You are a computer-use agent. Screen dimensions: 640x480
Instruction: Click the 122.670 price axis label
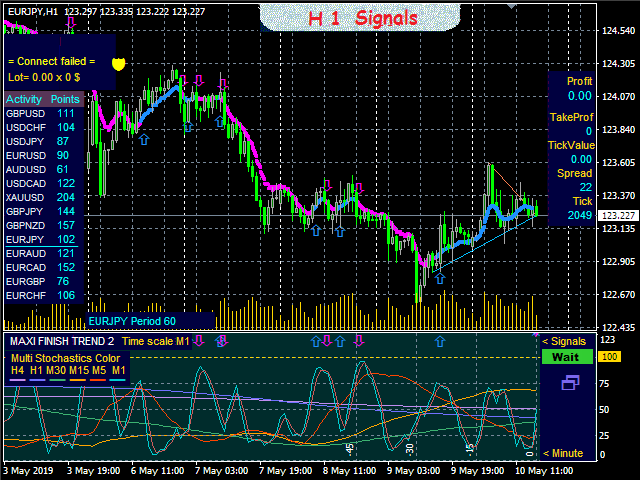tap(618, 294)
